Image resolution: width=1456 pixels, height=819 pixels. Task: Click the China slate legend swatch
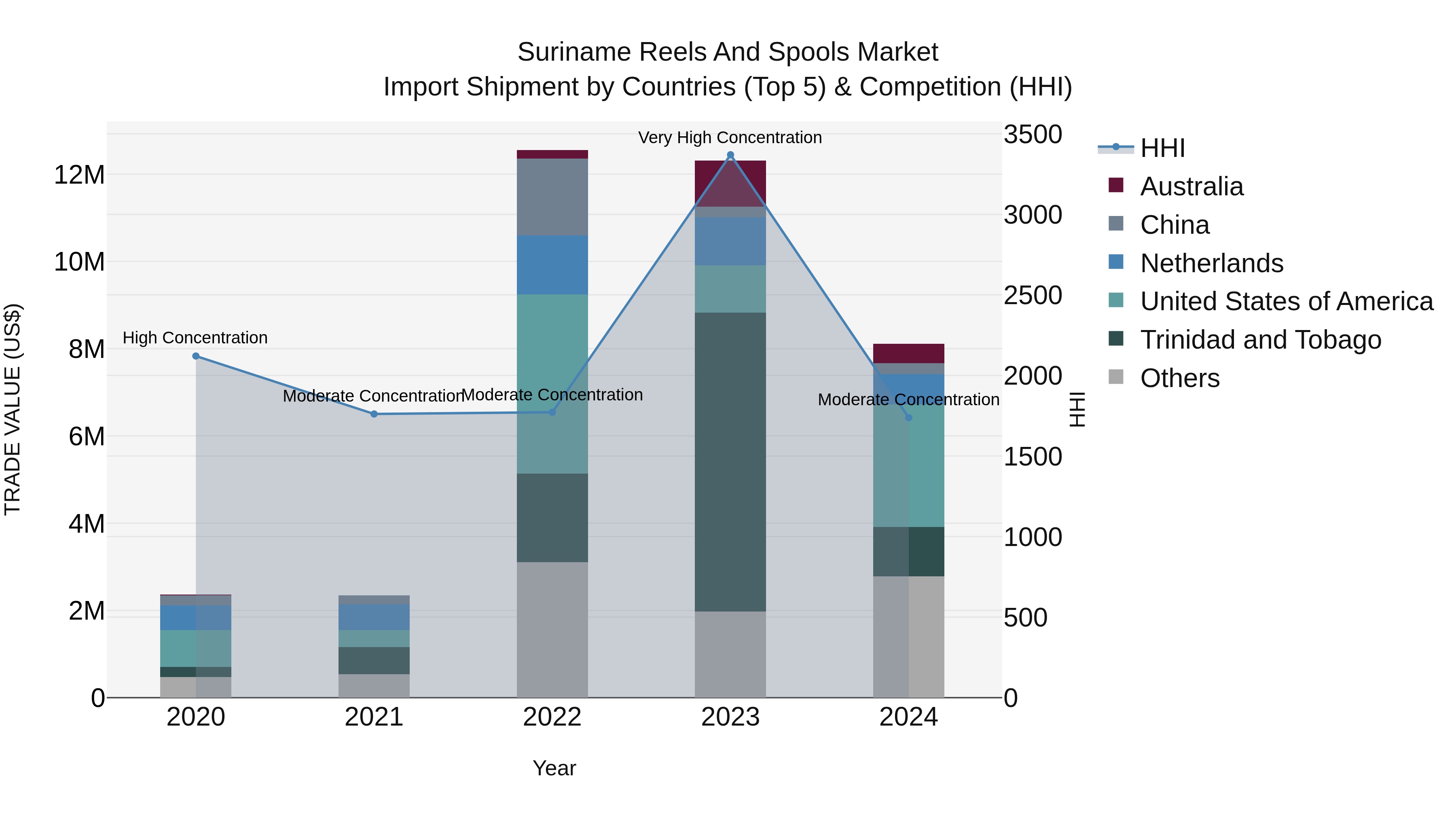point(1116,223)
